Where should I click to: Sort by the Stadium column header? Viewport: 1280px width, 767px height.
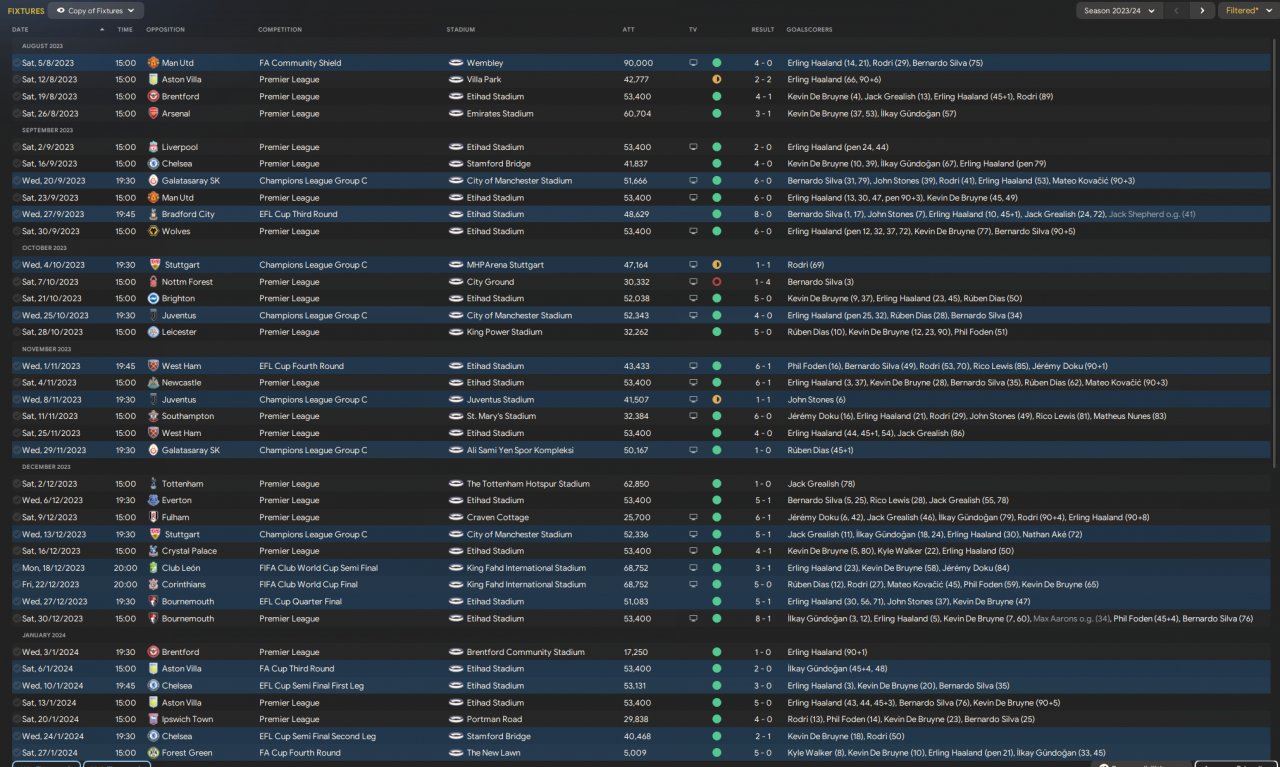461,30
